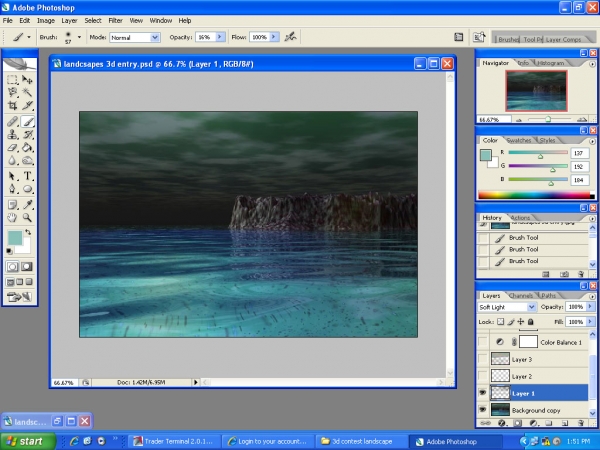Viewport: 600px width, 450px height.
Task: Select the Brush tool in toolbox
Action: [27, 122]
